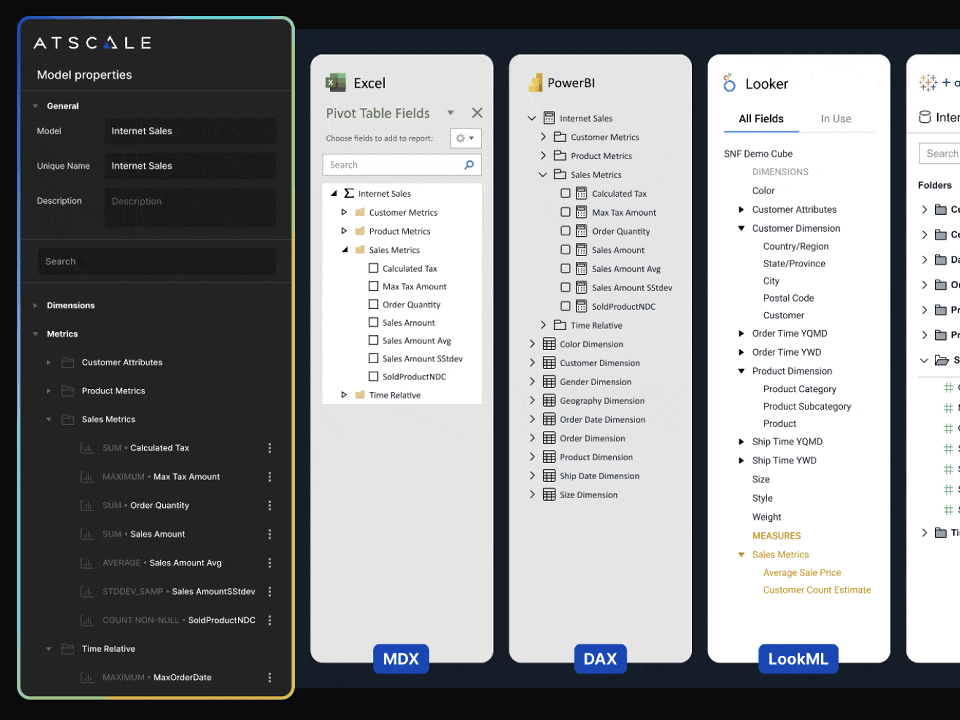Check Calculated Tax in PowerBI Sales Metrics
The image size is (960, 720).
(x=566, y=193)
